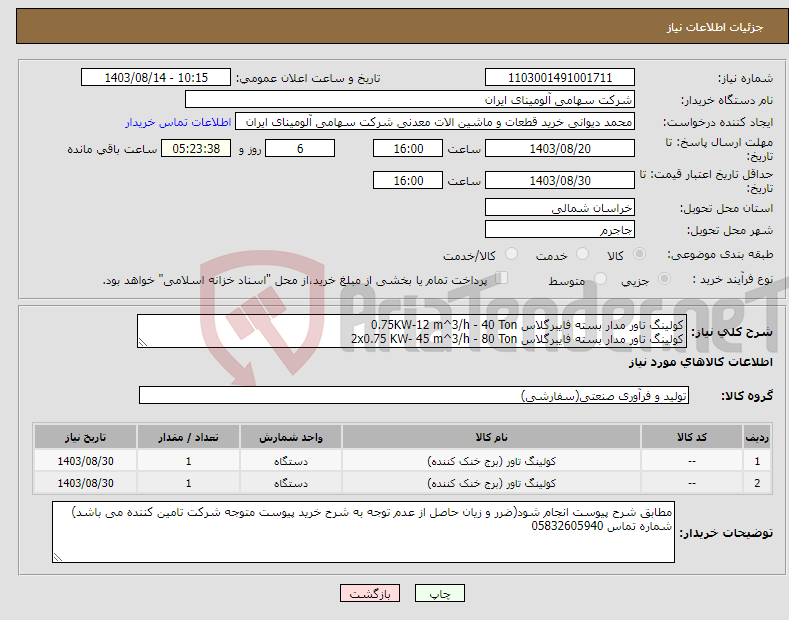Select the خدمت radio button
This screenshot has width=789, height=620.
[x=582, y=254]
